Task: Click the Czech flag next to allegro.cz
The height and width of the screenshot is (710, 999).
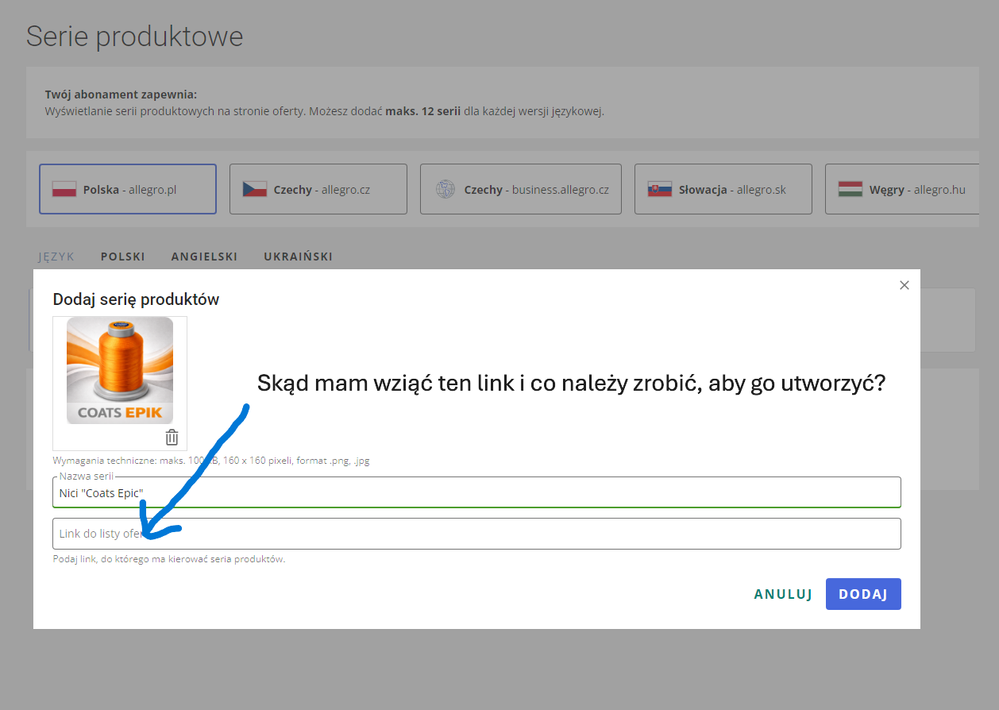Action: coord(254,189)
